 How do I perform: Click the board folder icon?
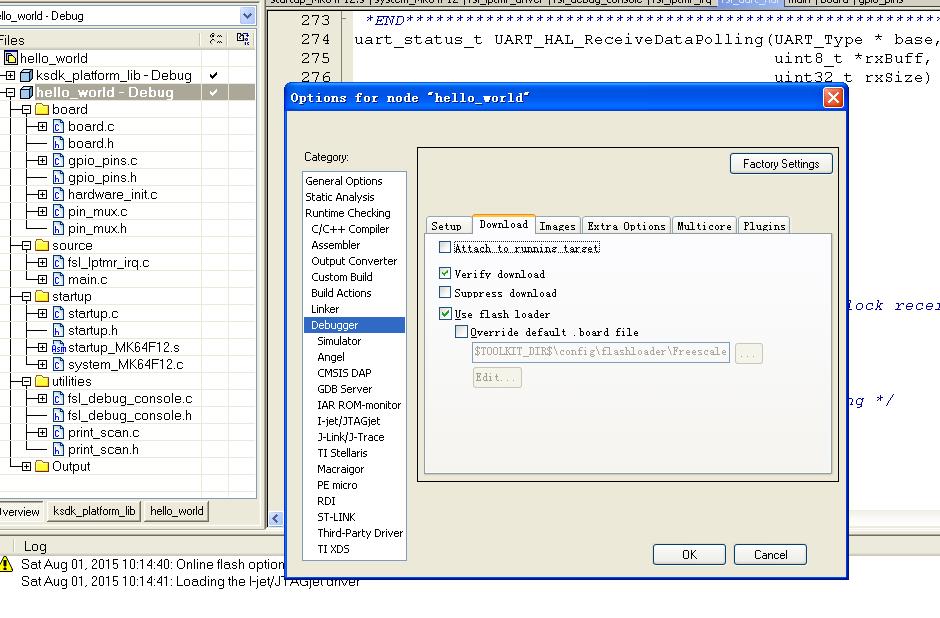(42, 110)
